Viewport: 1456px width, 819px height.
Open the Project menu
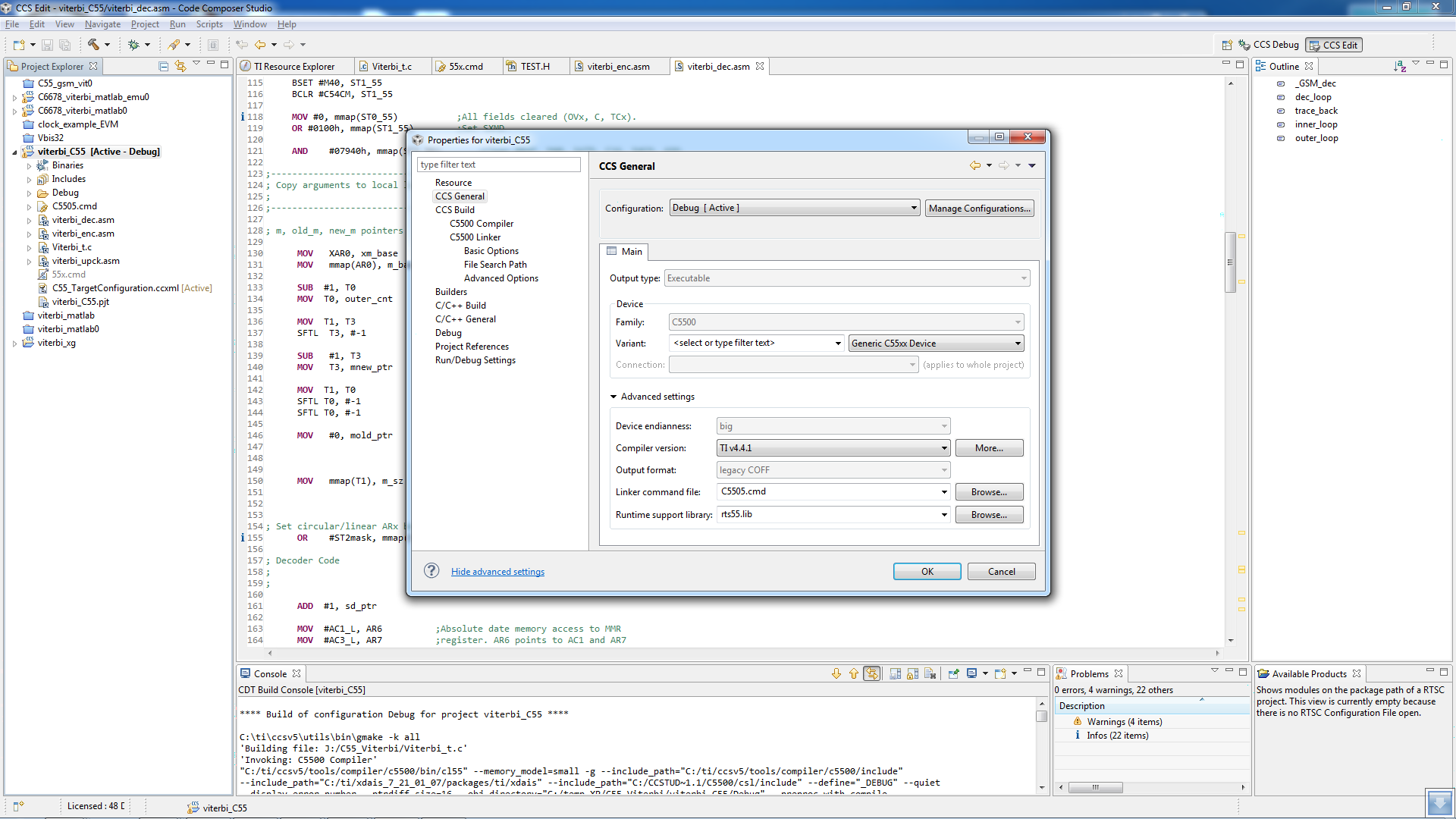click(145, 24)
